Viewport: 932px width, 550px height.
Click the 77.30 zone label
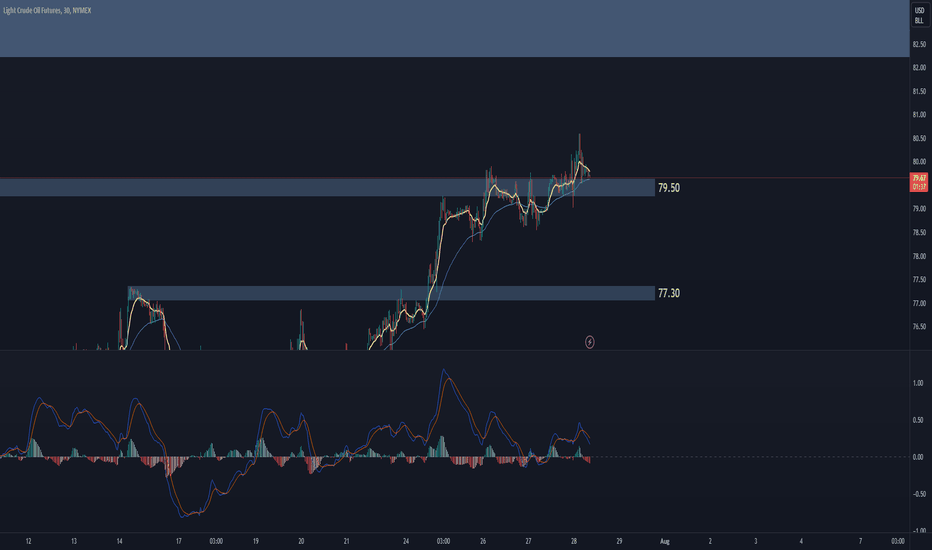[x=669, y=293]
